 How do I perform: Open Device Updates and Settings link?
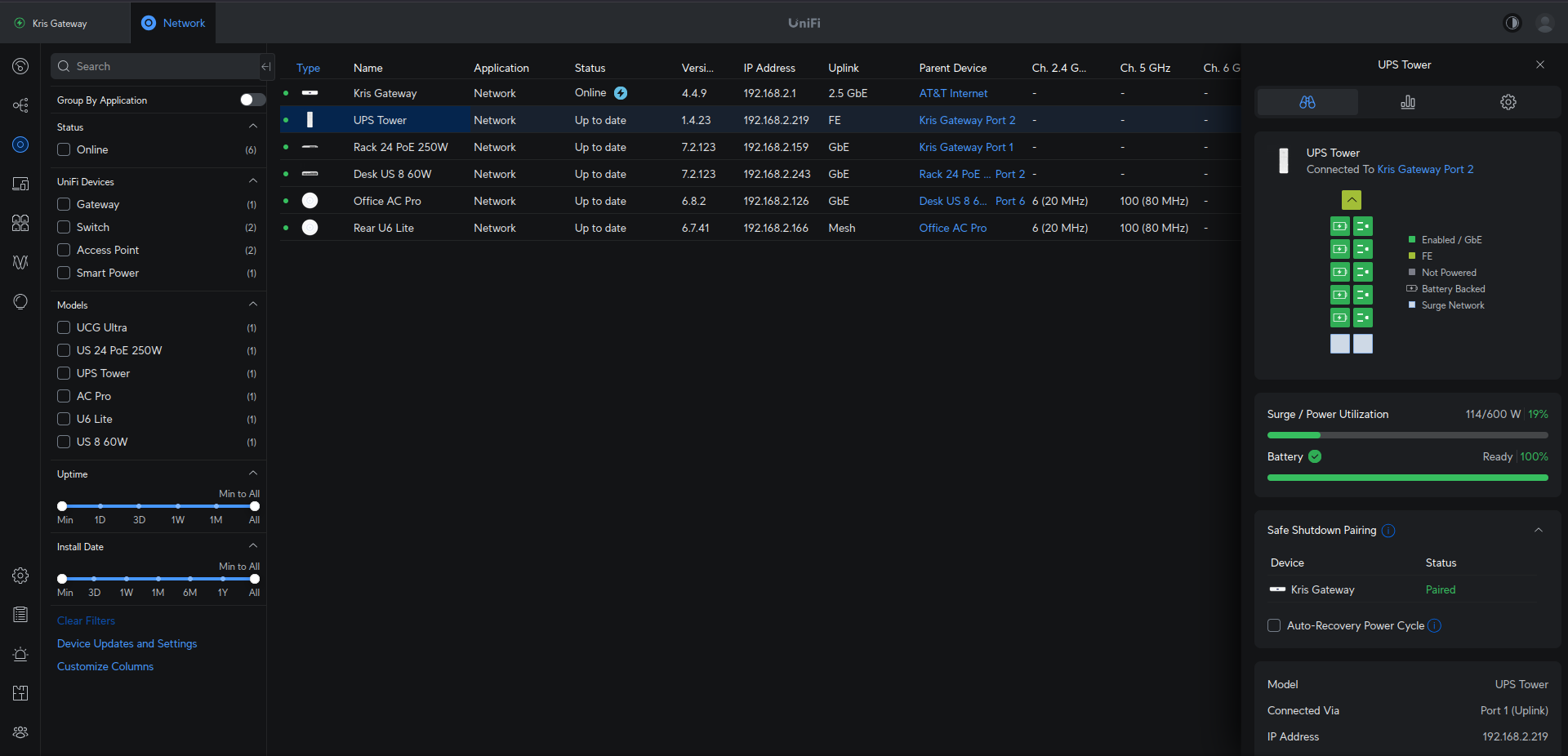click(x=127, y=643)
